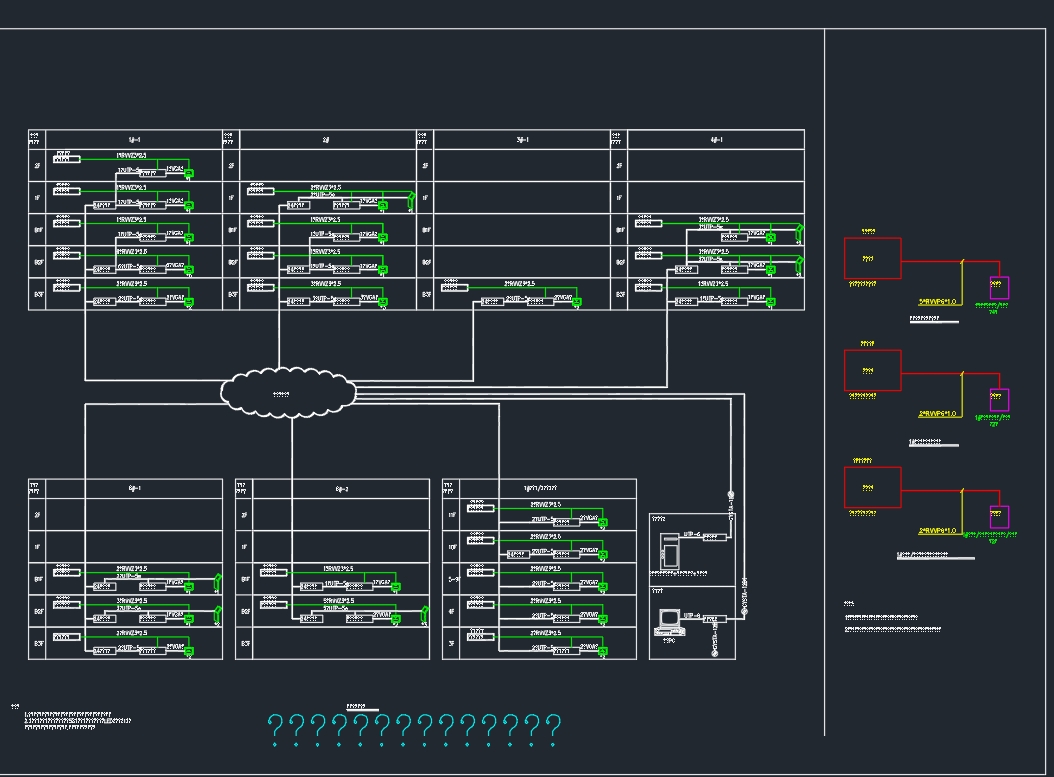Select green monitor symbol in 1#-1 2F row
This screenshot has height=777, width=1054.
coord(190,174)
